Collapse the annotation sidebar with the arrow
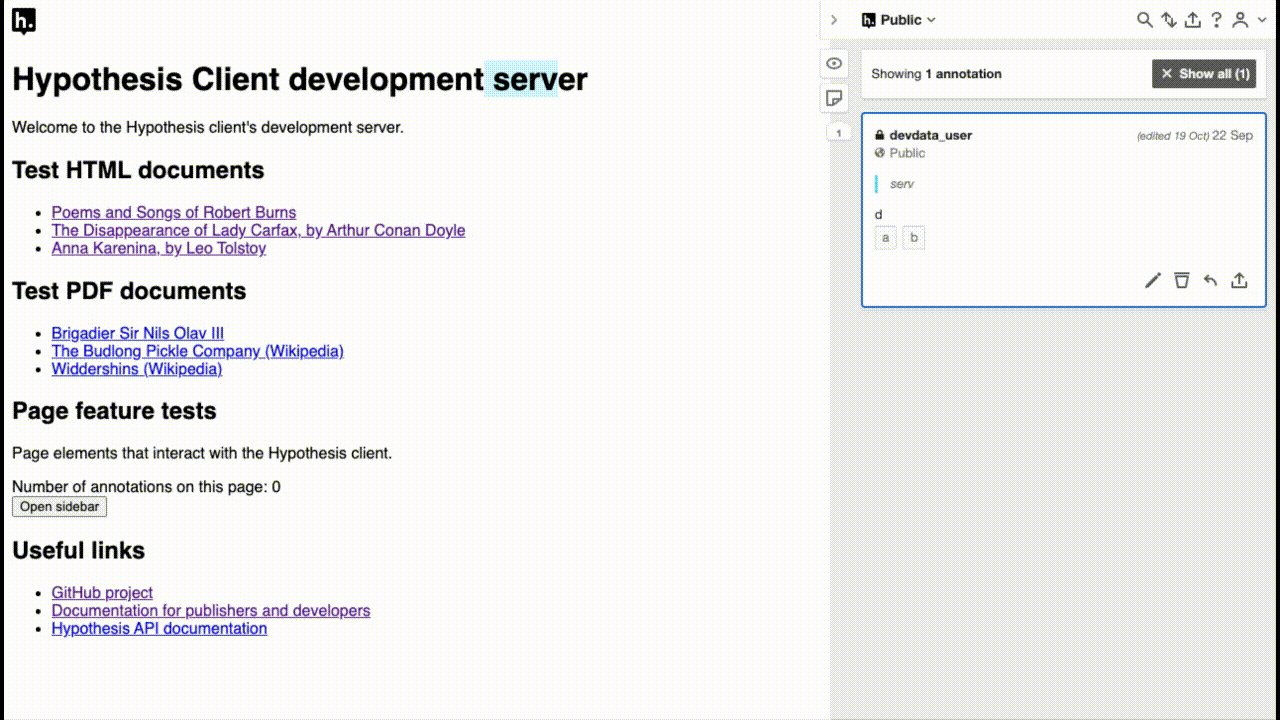The image size is (1280, 720). [x=834, y=19]
